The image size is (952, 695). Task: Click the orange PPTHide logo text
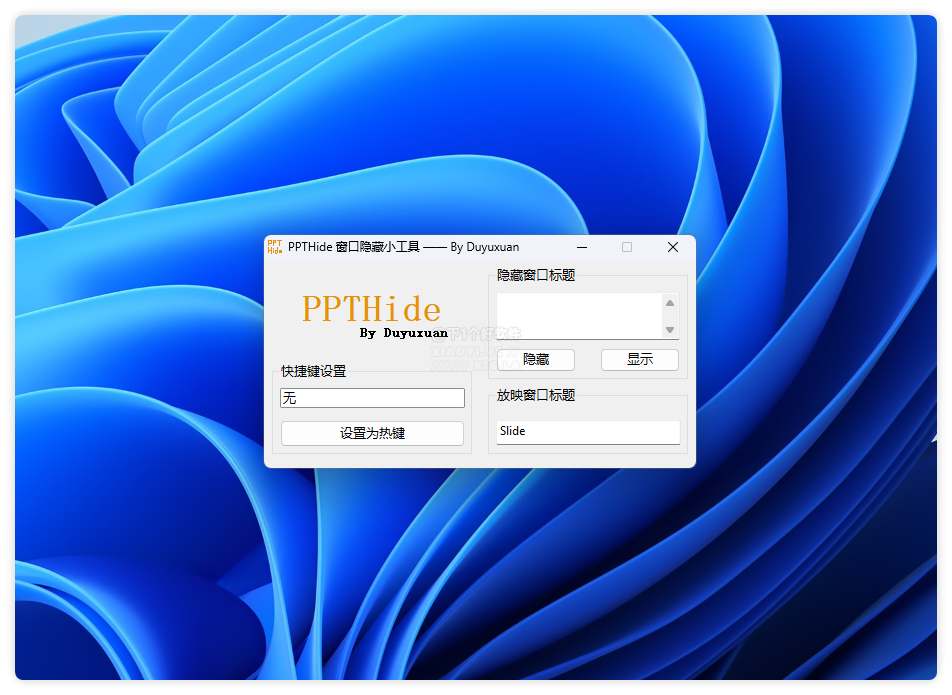point(372,309)
